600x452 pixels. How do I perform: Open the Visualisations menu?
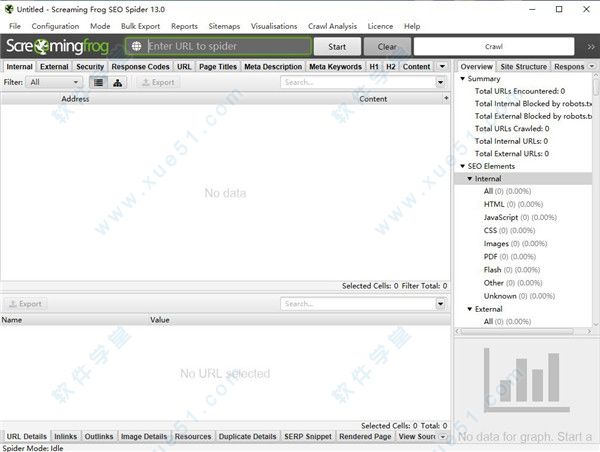coord(274,26)
